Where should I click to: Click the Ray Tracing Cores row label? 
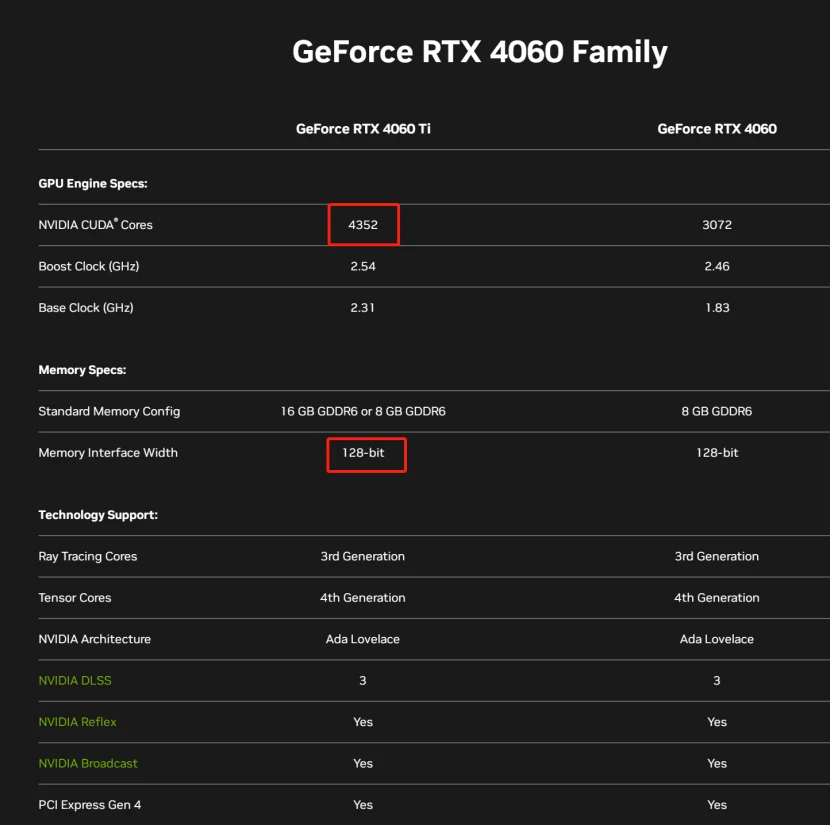tap(87, 556)
